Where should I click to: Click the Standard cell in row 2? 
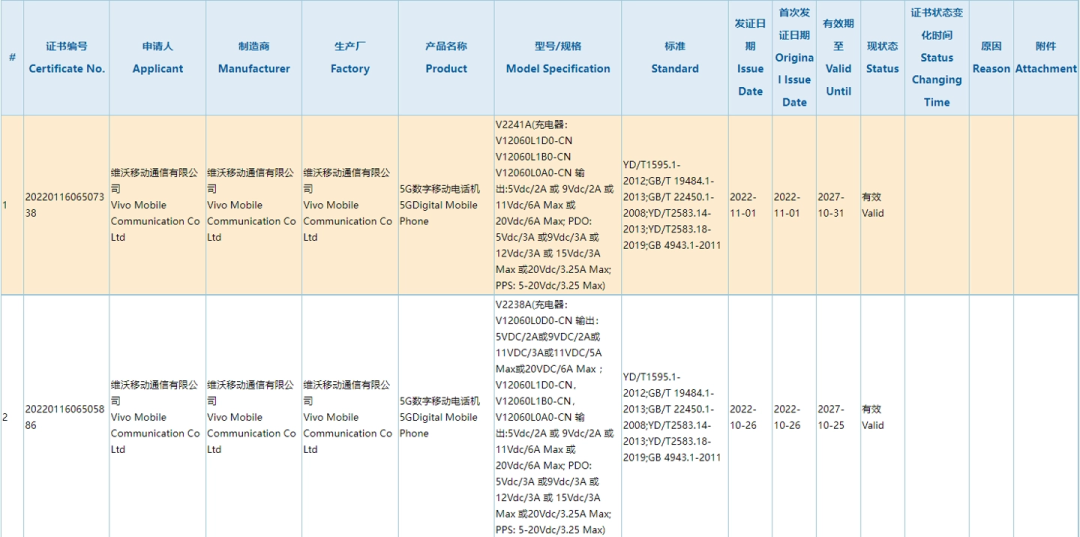coord(675,417)
